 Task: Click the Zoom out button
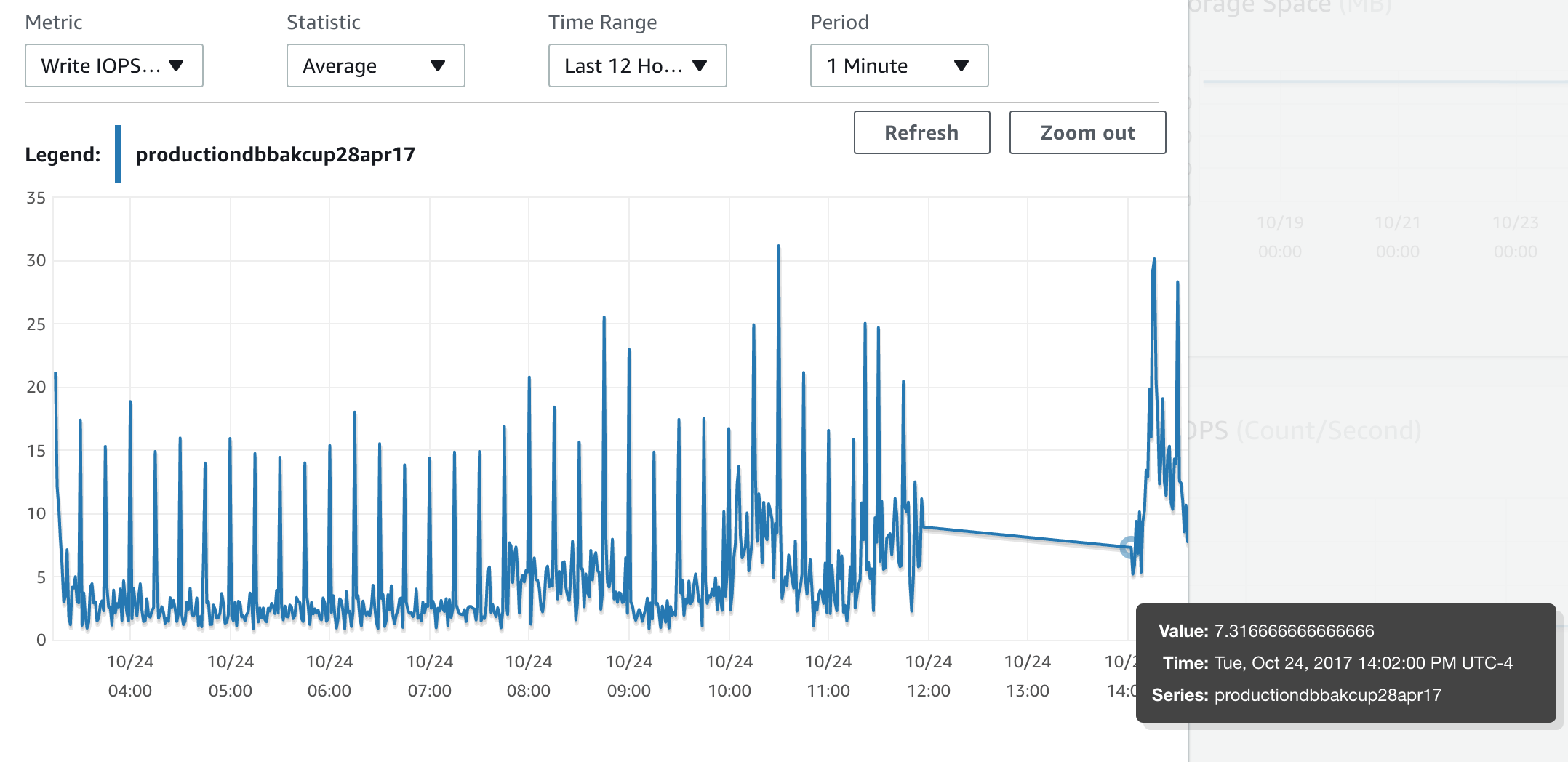pos(1087,132)
